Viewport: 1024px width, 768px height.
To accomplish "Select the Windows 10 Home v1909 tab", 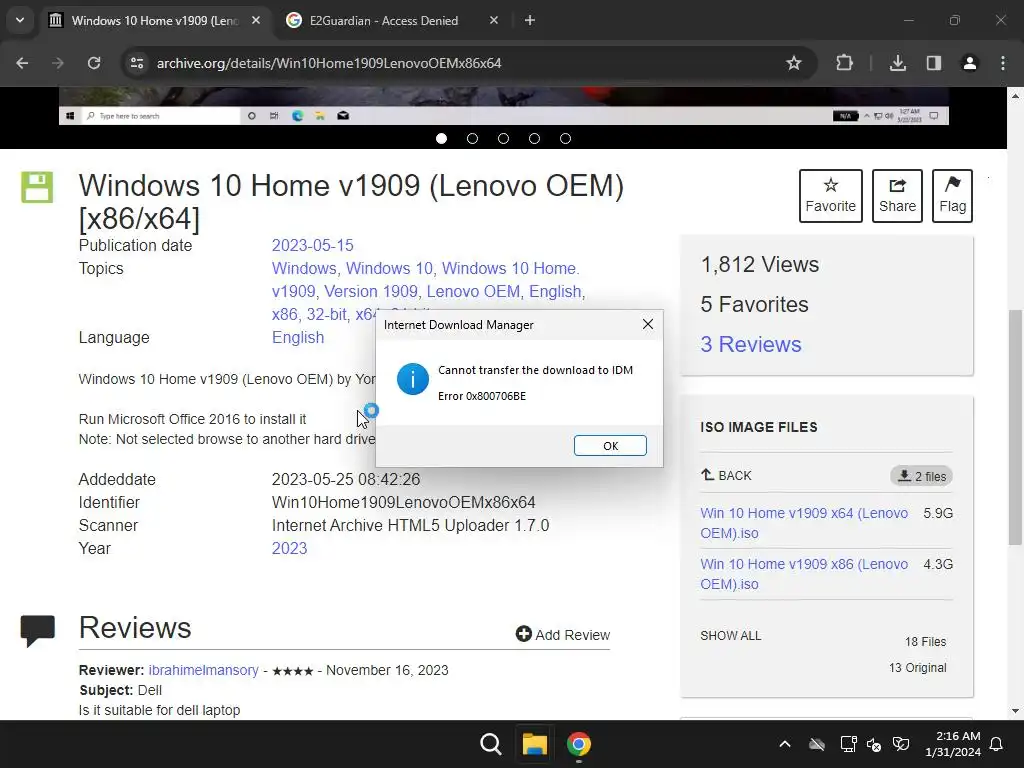I will coord(155,20).
